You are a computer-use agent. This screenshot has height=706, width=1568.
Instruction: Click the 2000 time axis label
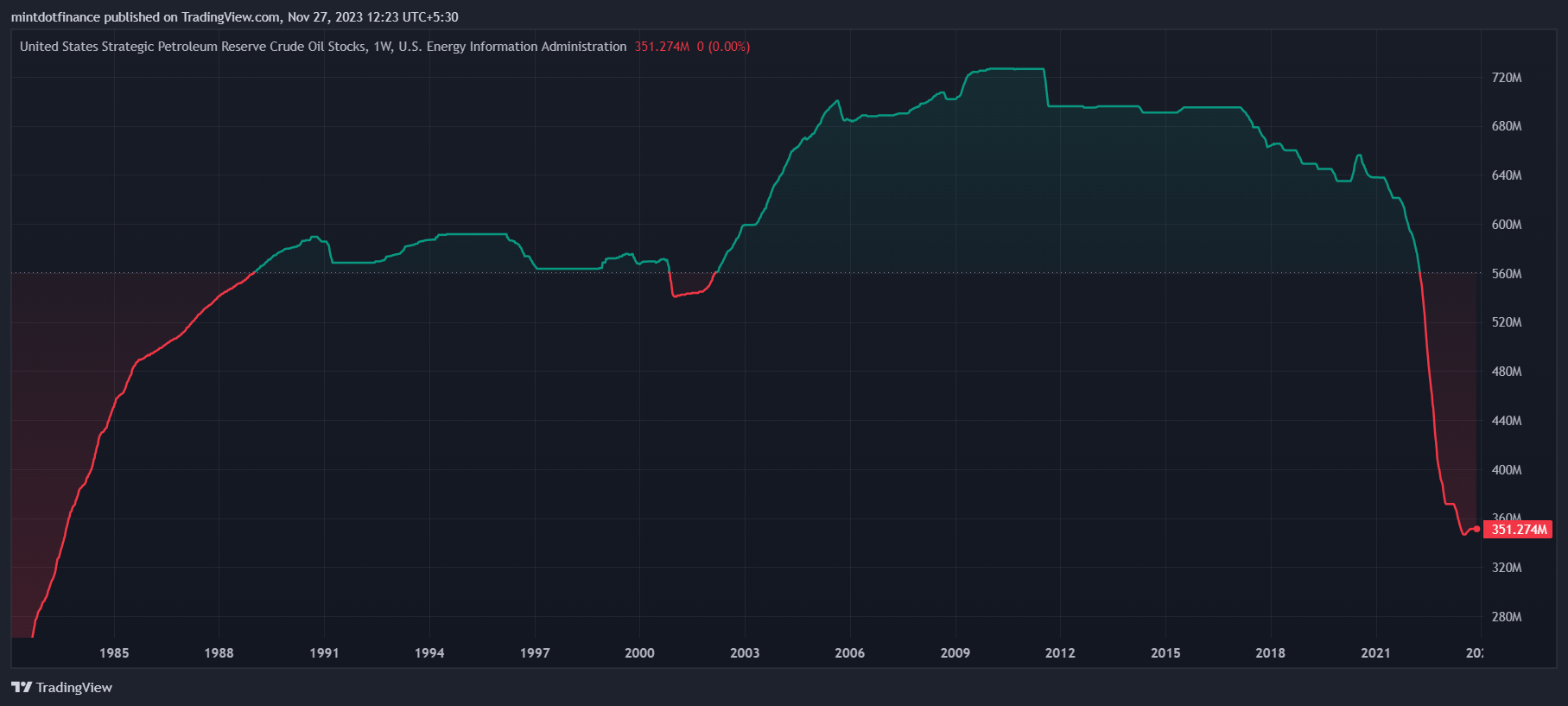click(639, 653)
